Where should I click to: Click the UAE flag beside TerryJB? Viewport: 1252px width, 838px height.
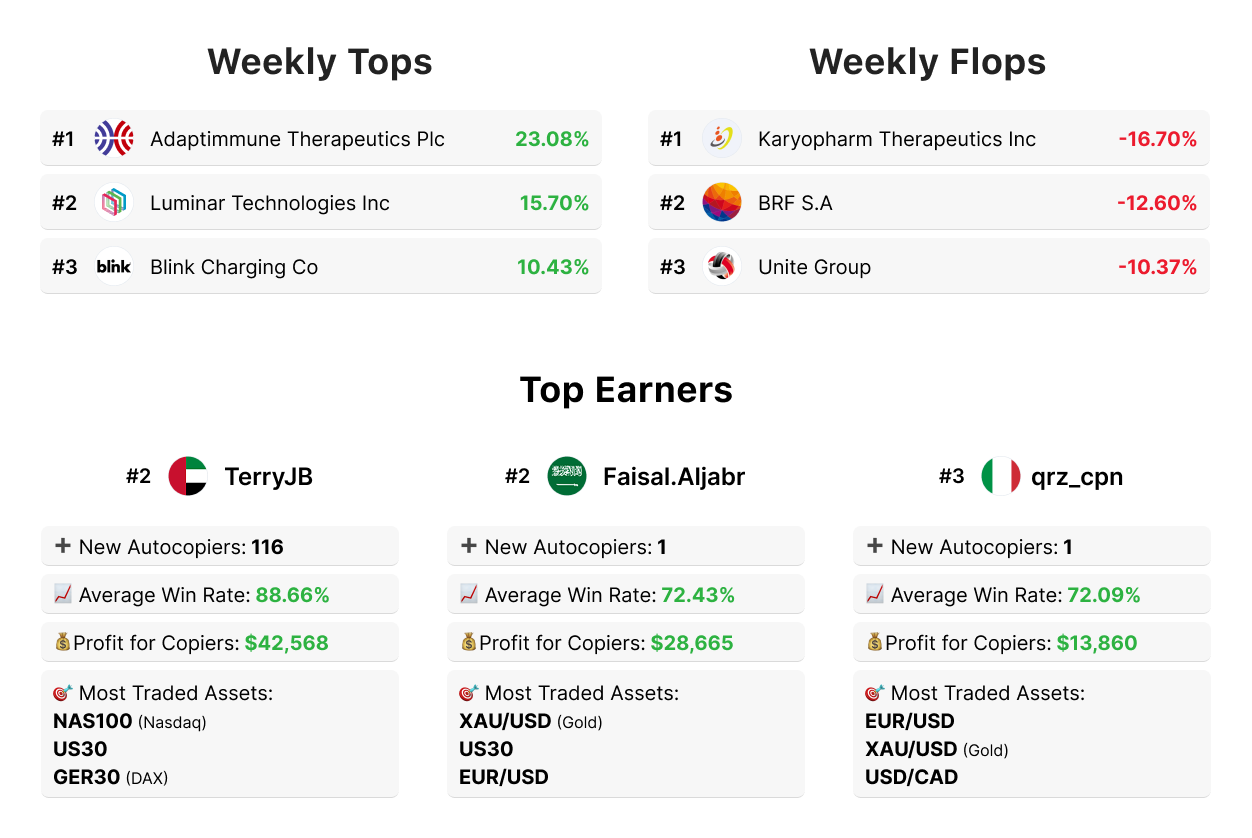pyautogui.click(x=188, y=476)
